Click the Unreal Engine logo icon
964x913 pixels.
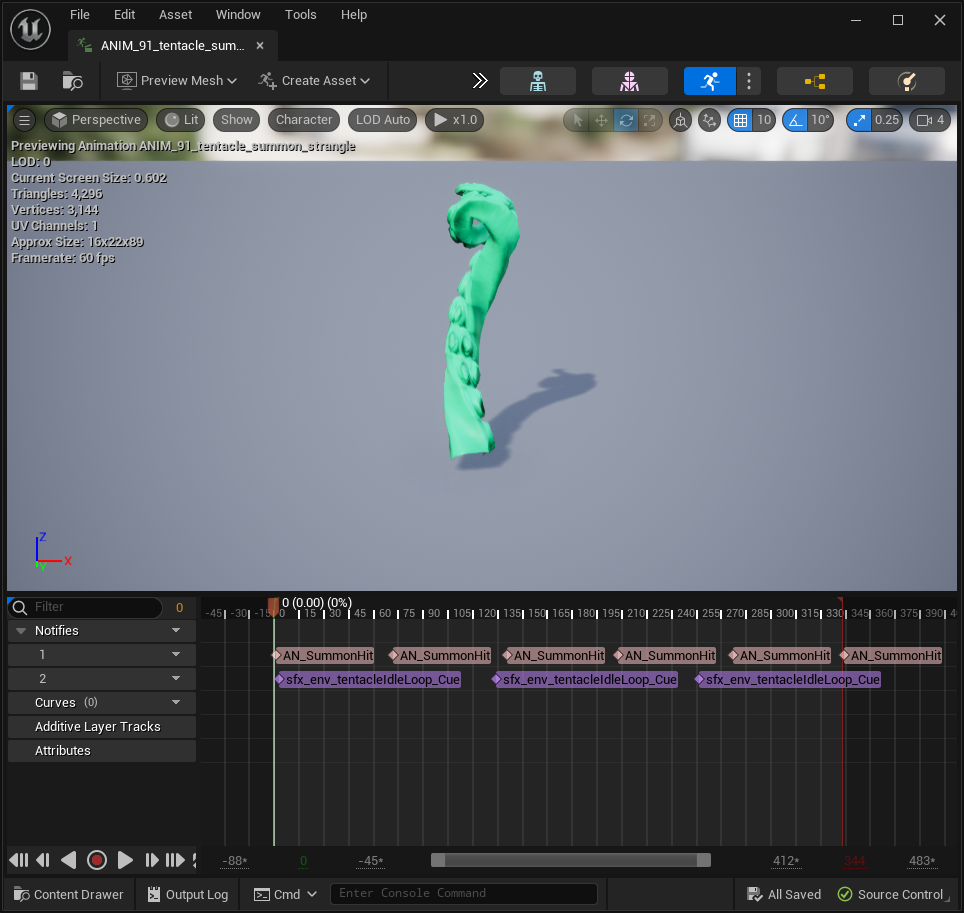(30, 29)
